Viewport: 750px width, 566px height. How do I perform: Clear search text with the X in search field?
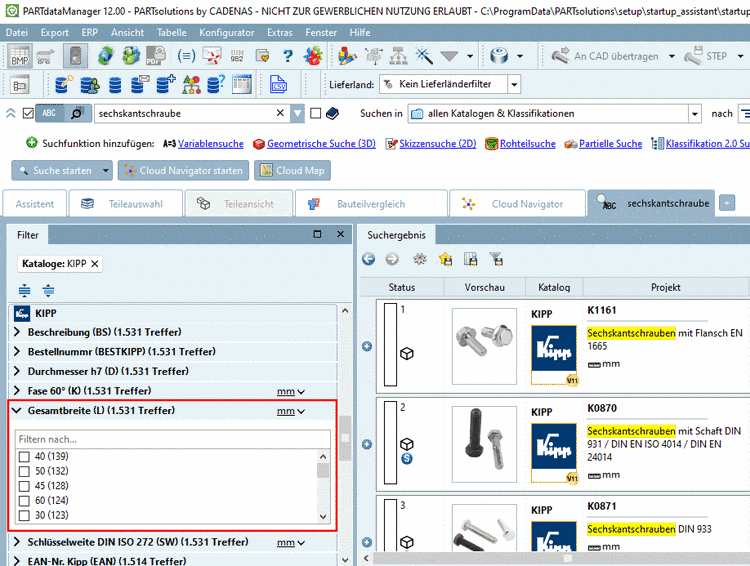280,113
